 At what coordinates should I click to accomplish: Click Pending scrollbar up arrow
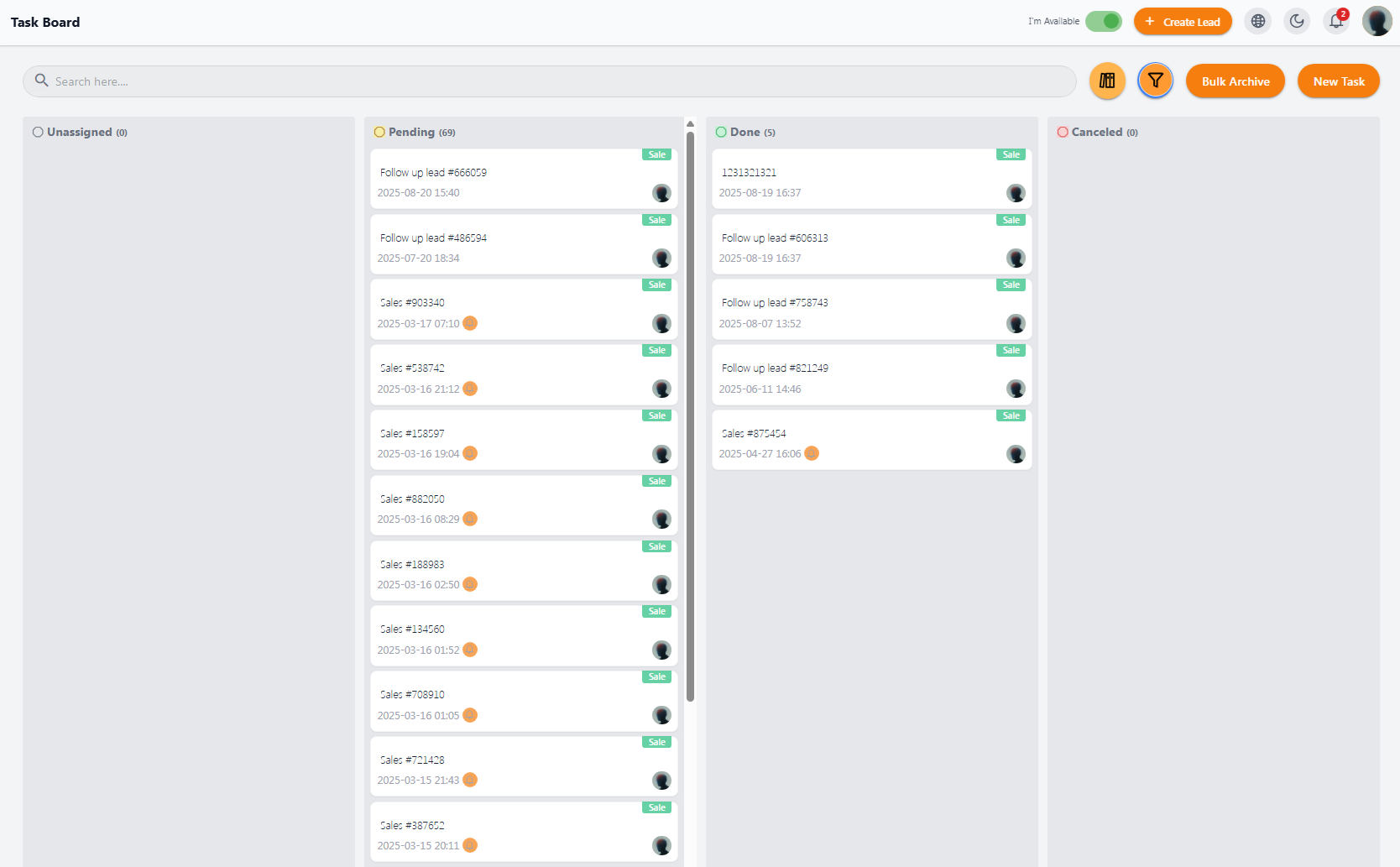pyautogui.click(x=690, y=124)
